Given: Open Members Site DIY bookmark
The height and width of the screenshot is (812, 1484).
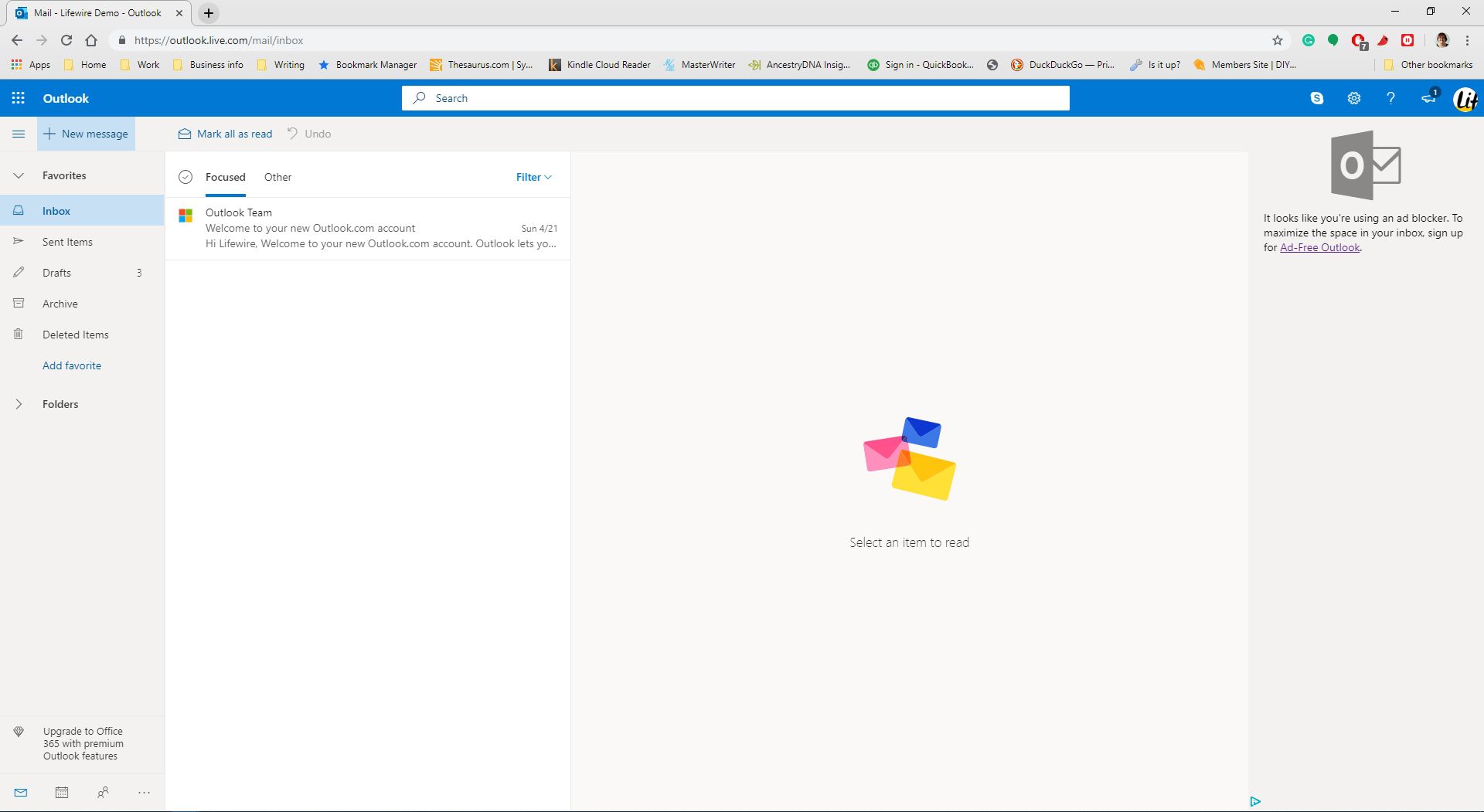Looking at the screenshot, I should [1245, 65].
